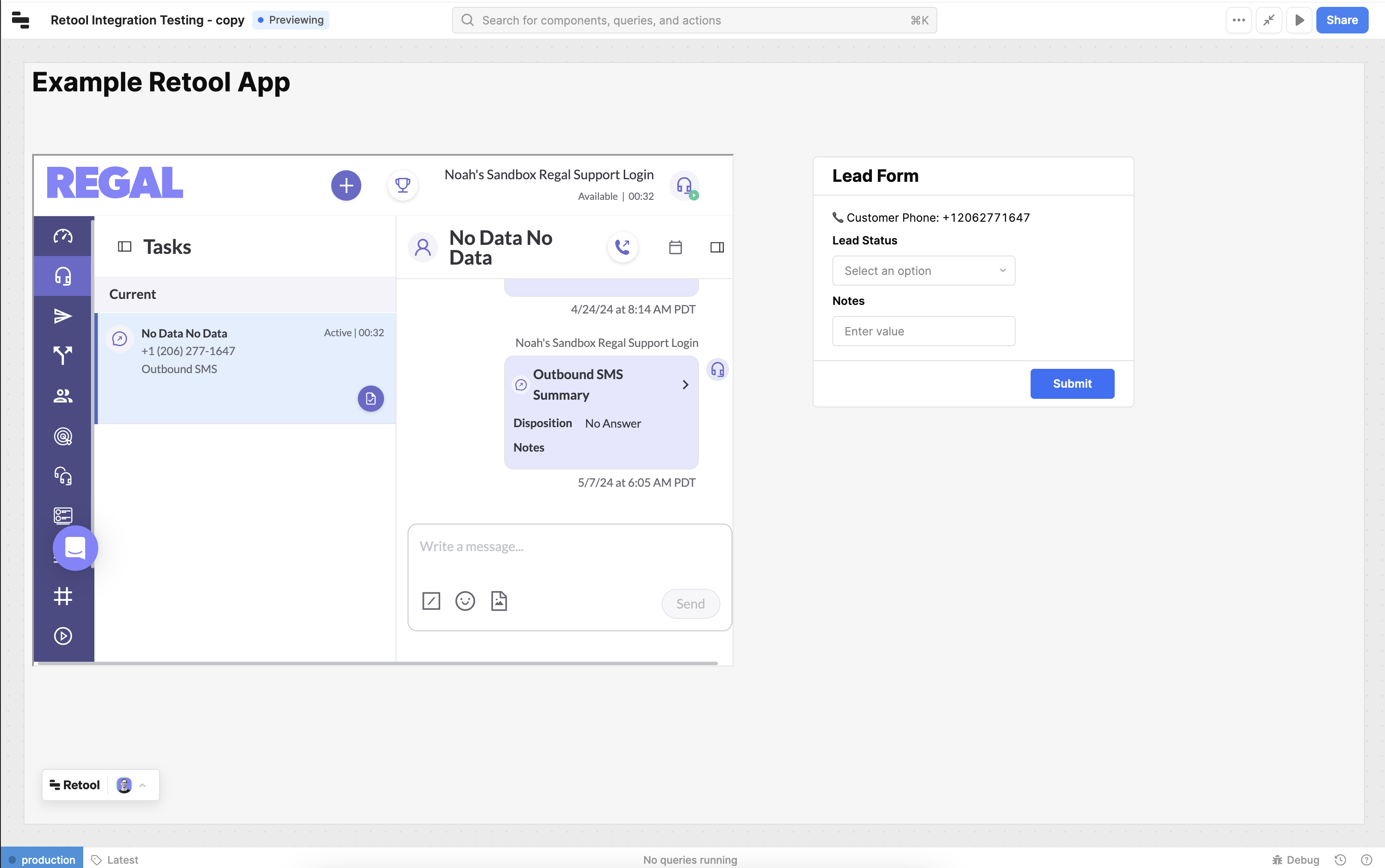Click the collapse editor arrows icon
Image resolution: width=1385 pixels, height=868 pixels.
(1268, 20)
